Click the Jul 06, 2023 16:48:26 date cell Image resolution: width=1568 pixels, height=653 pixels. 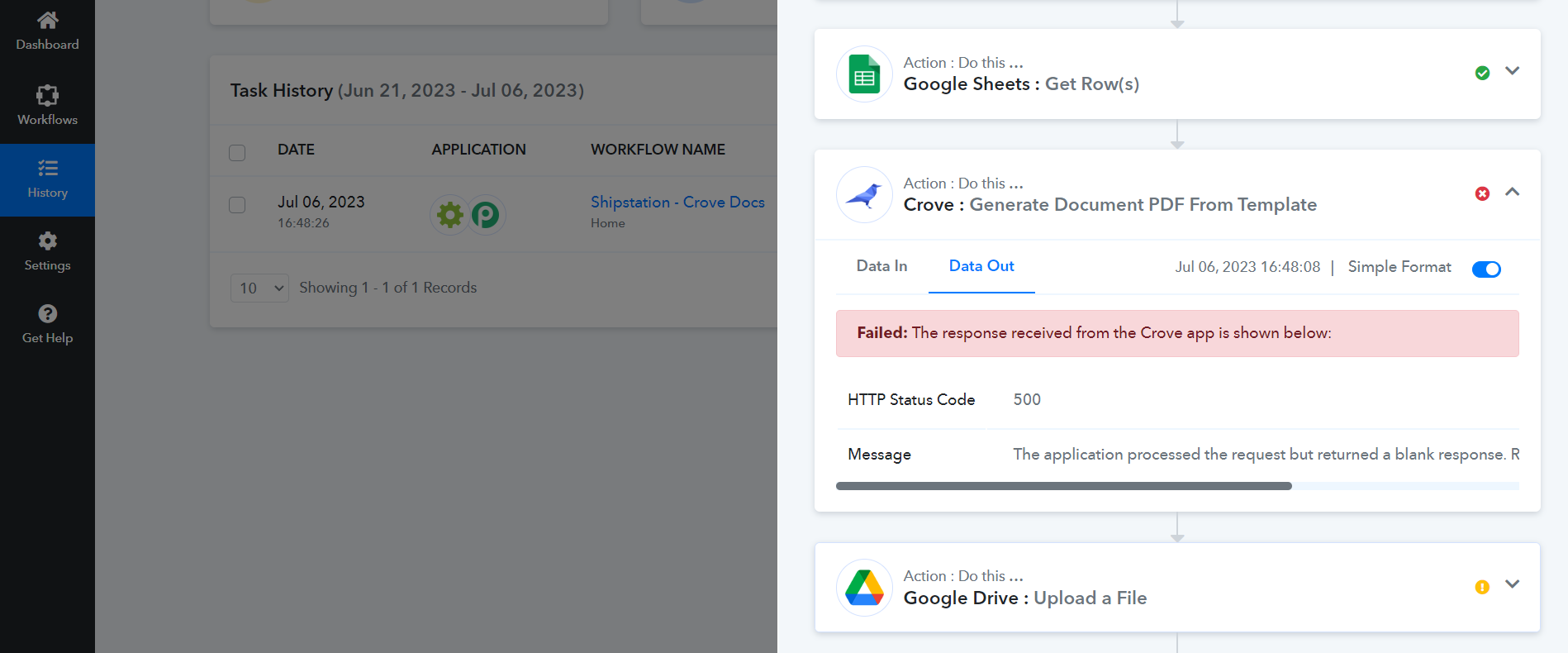(x=321, y=212)
